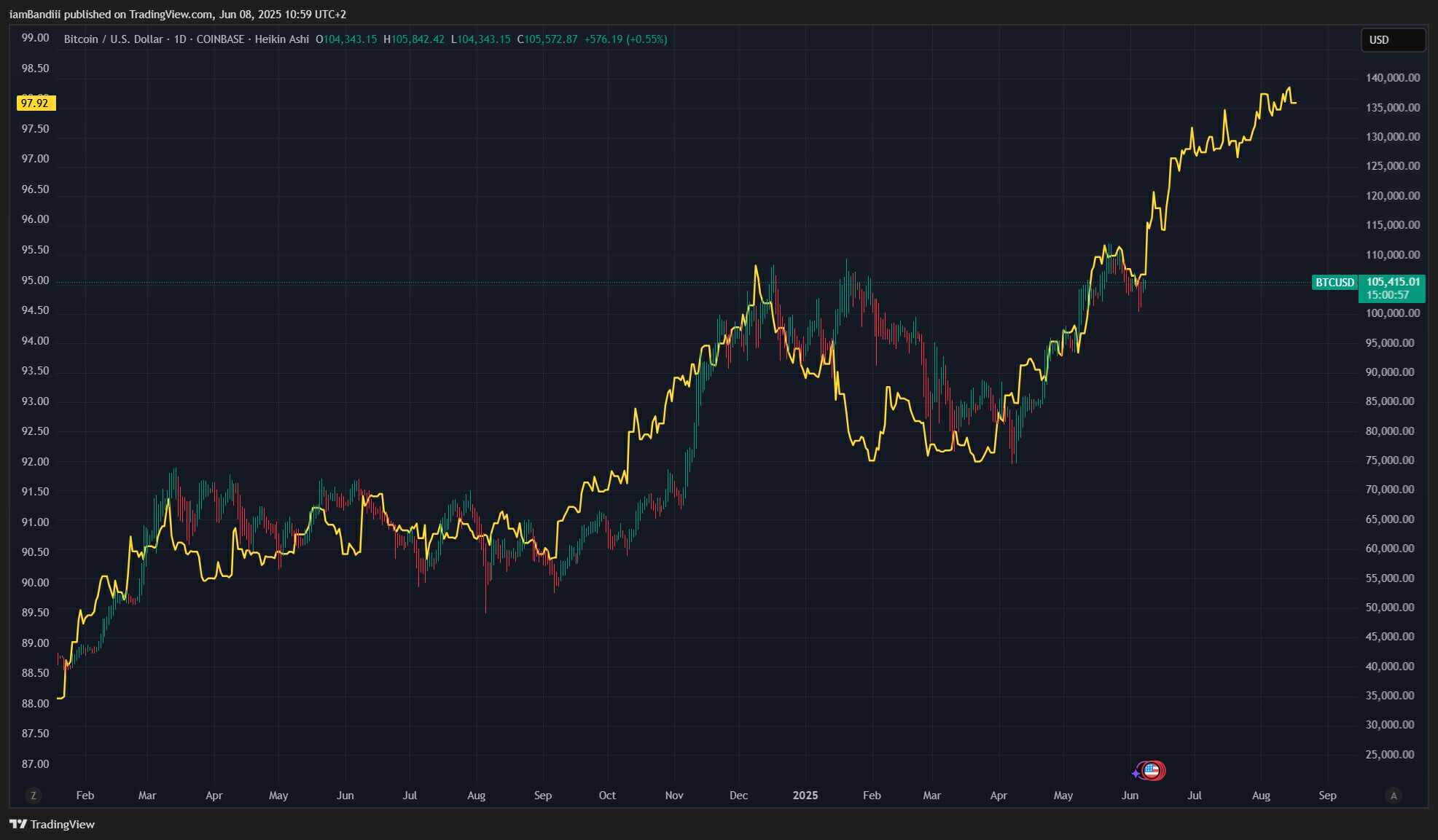The width and height of the screenshot is (1438, 840).
Task: Open the USD currency selector
Action: click(1393, 40)
